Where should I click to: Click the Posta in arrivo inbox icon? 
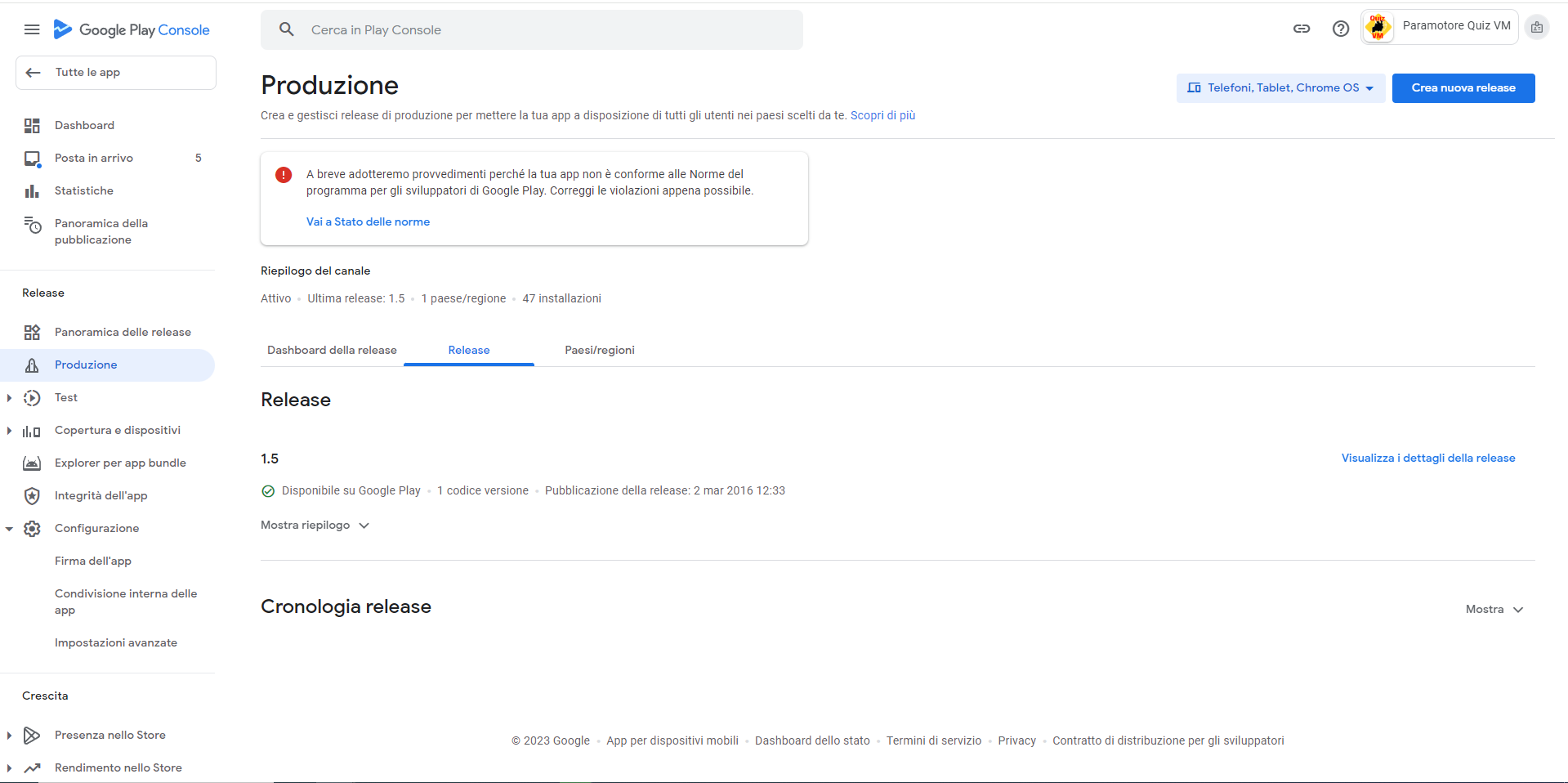32,159
